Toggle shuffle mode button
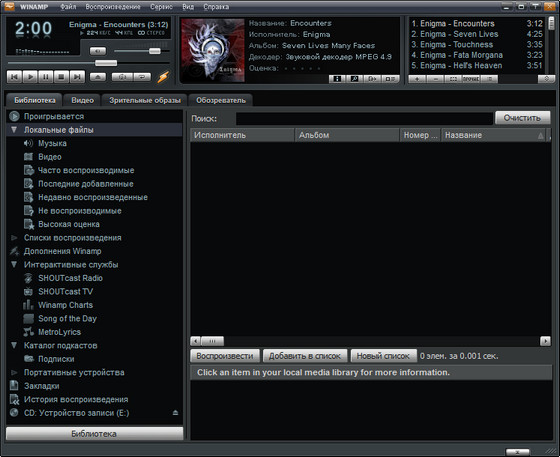 (x=122, y=77)
